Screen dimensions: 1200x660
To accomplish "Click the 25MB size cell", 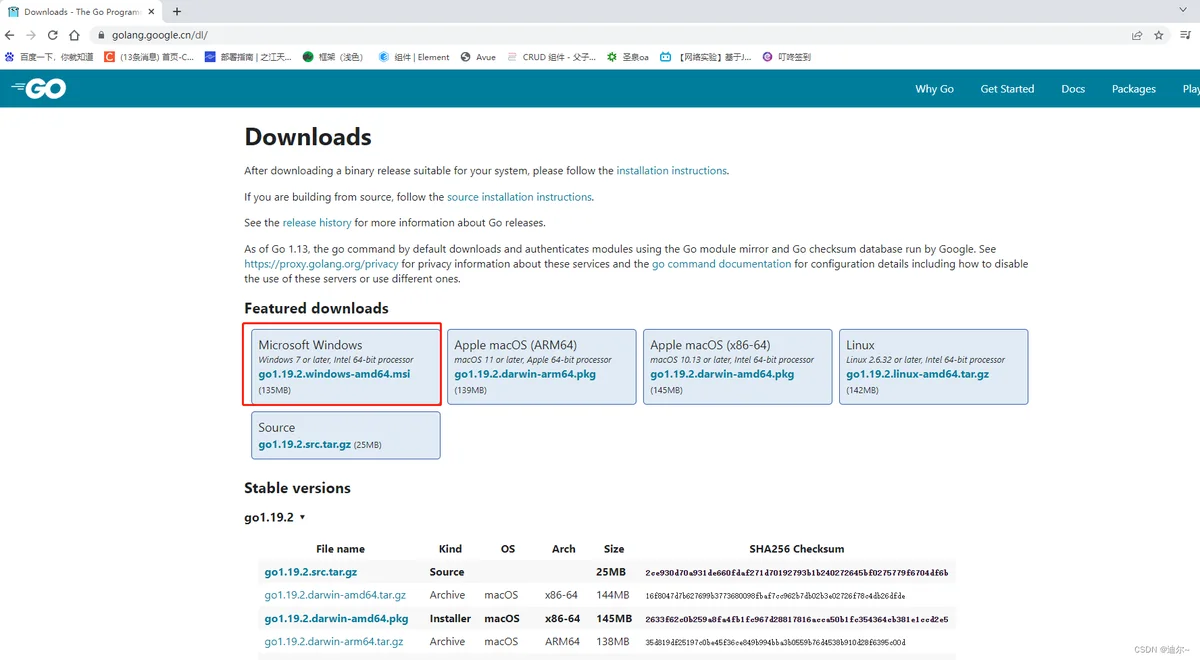I will (610, 572).
